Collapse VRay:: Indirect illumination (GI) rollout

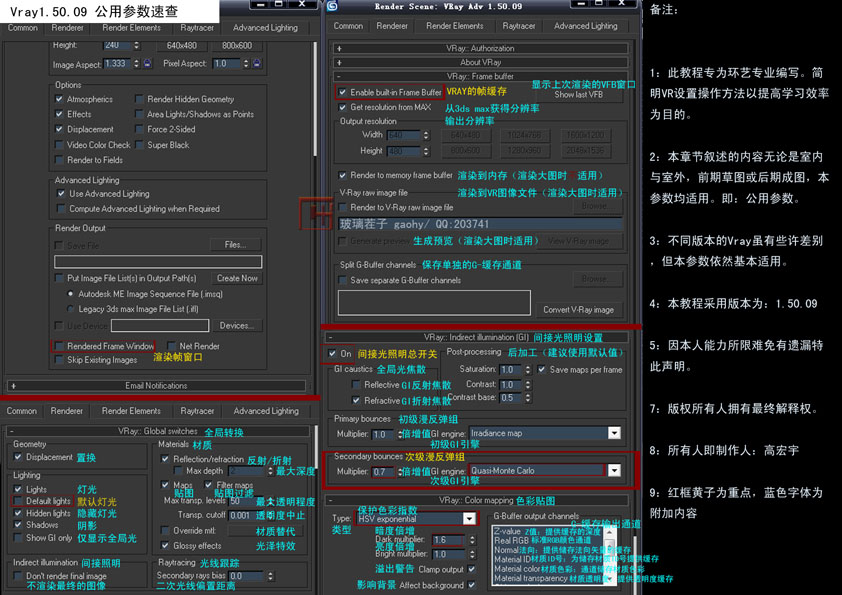point(476,337)
